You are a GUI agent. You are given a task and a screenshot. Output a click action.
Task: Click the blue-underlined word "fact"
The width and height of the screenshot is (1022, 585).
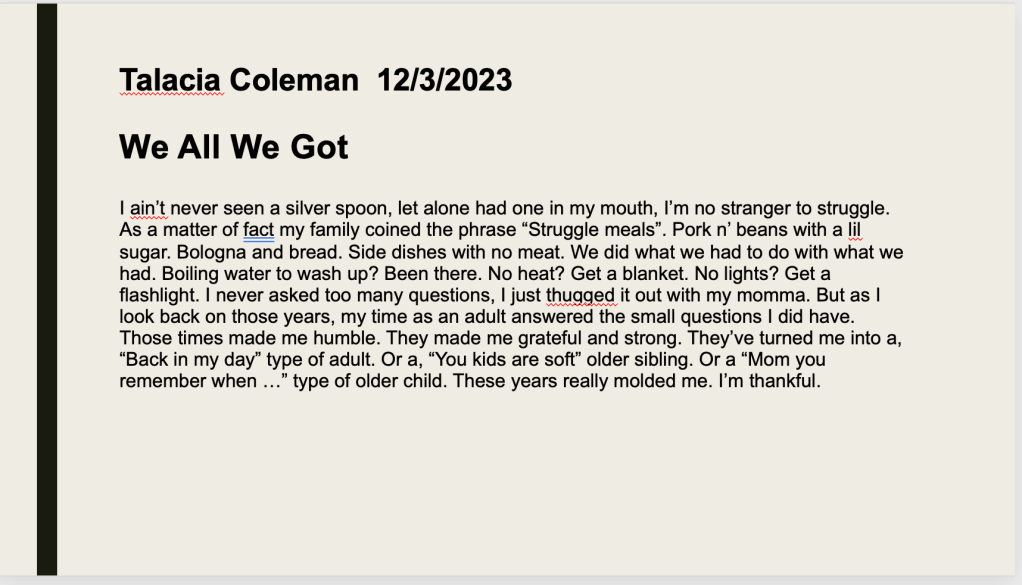[258, 230]
